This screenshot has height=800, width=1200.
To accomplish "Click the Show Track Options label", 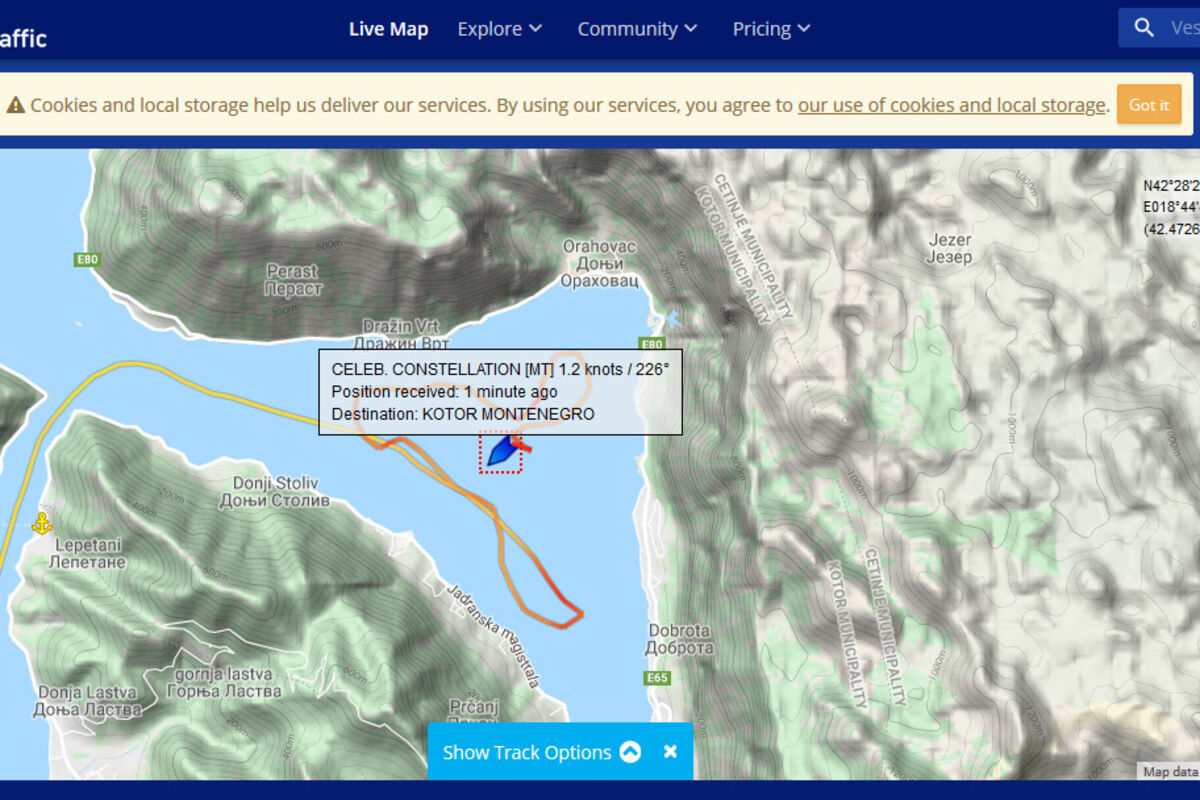I will [526, 753].
